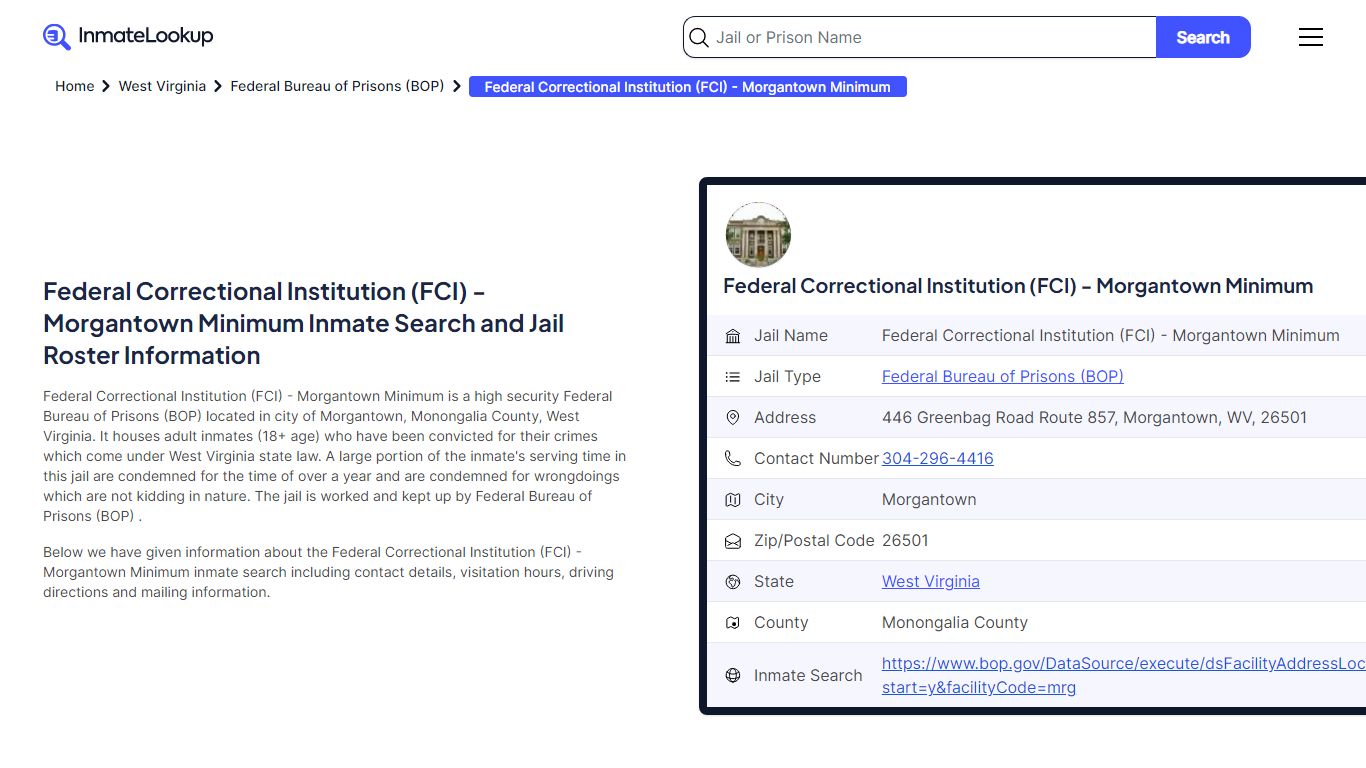This screenshot has width=1366, height=768.
Task: Open the hamburger menu
Action: point(1310,37)
